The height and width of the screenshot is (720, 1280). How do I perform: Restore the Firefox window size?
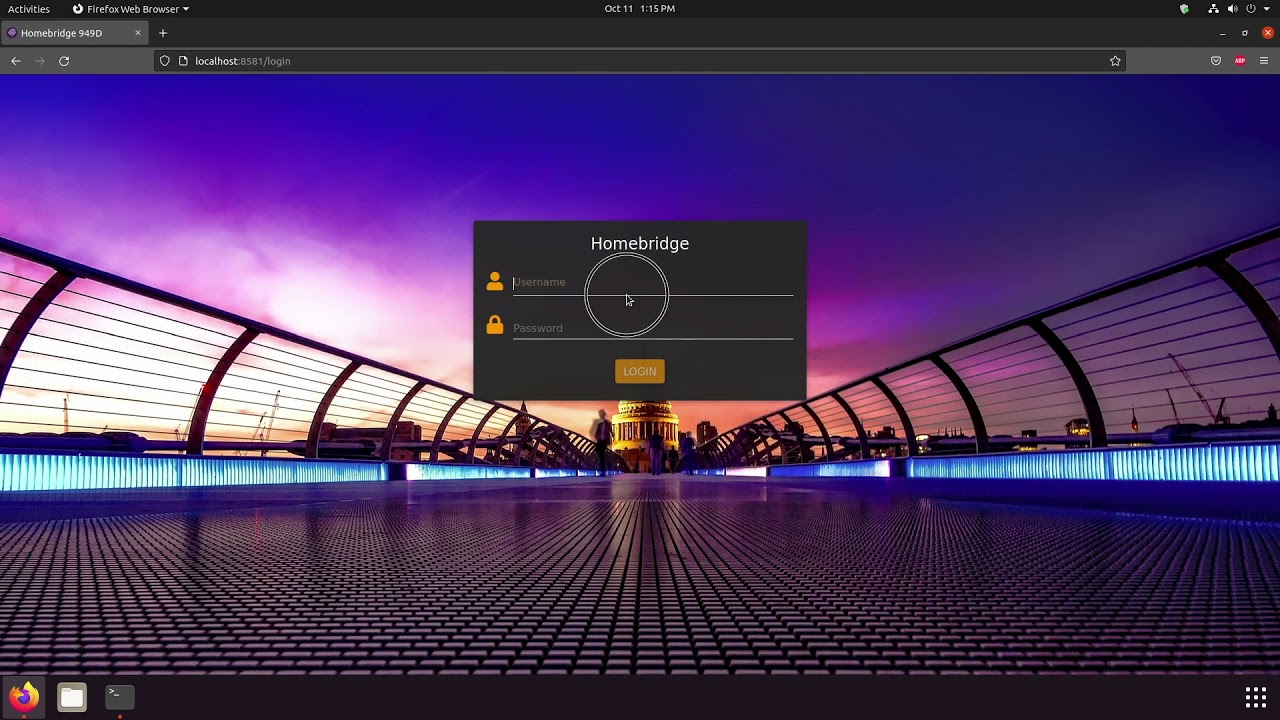1245,33
